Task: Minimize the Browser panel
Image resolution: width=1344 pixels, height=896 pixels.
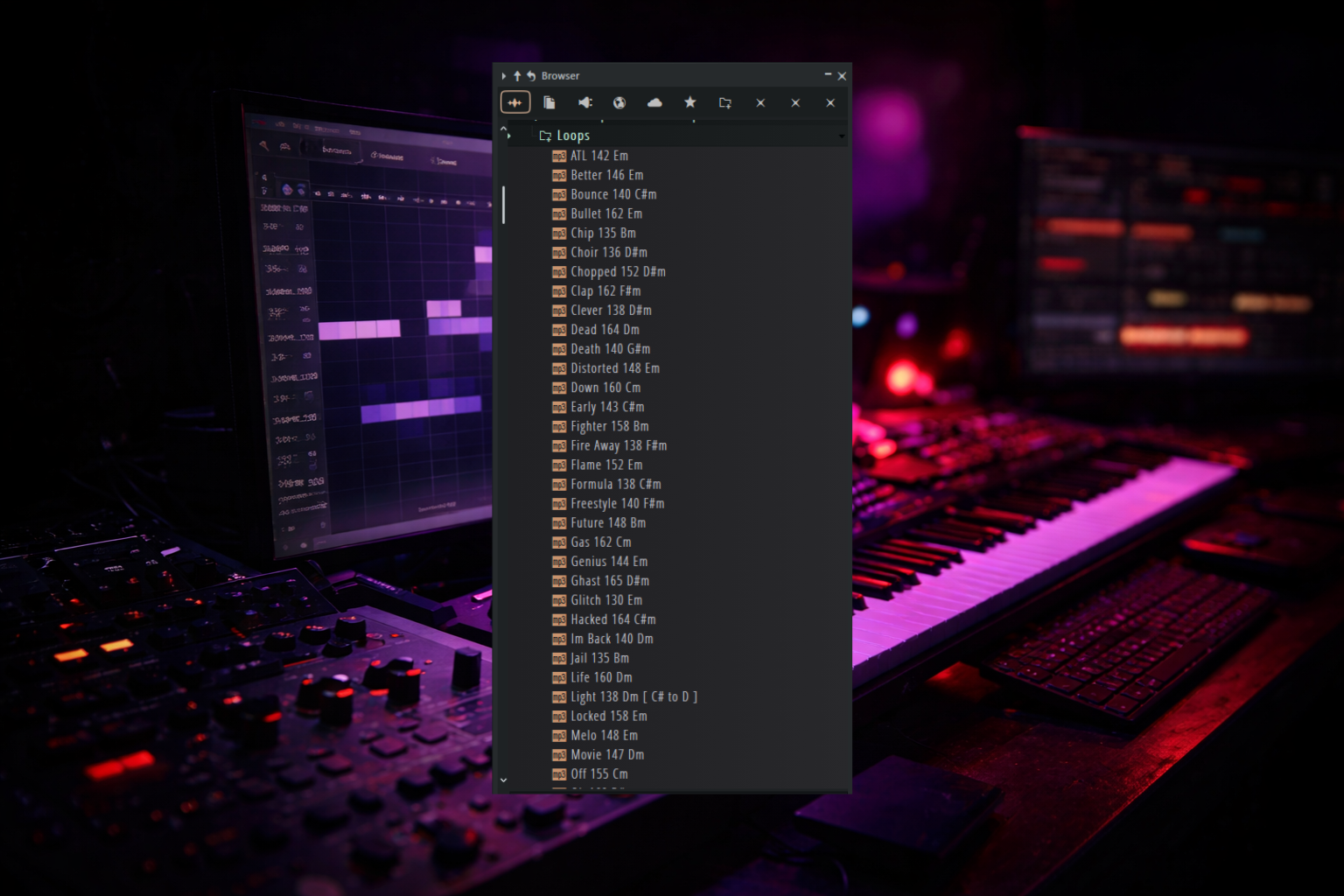Action: (828, 75)
